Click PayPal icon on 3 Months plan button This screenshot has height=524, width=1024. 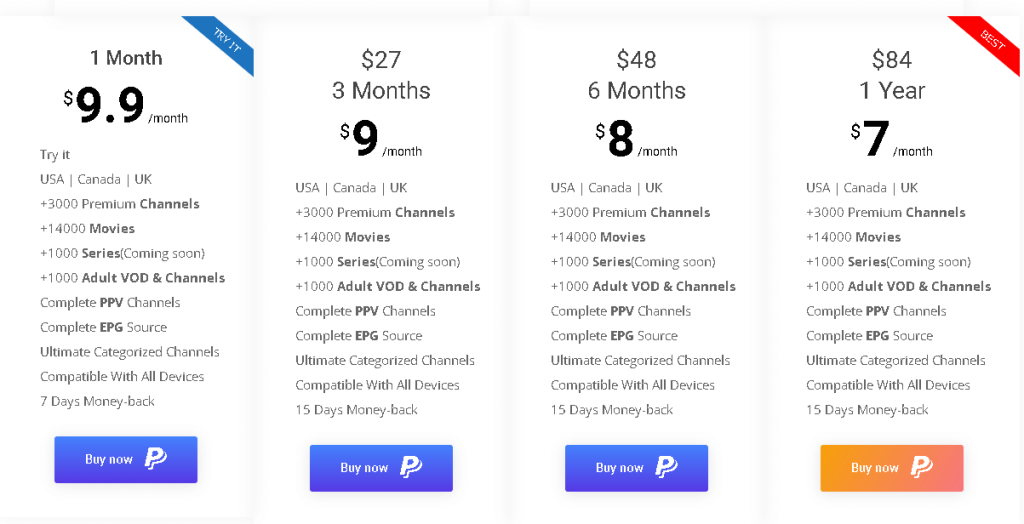(411, 467)
